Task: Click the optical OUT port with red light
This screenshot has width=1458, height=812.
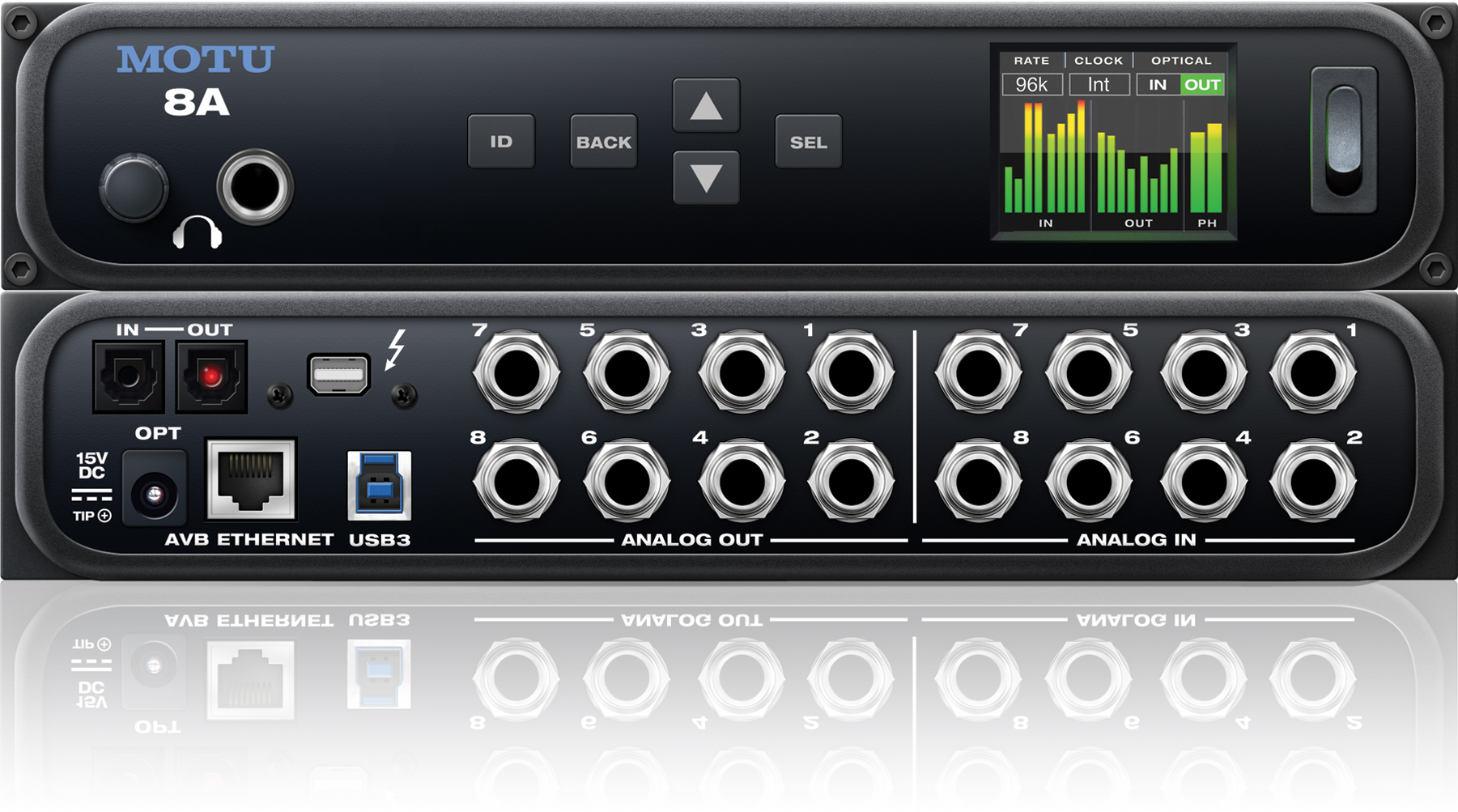Action: [211, 376]
